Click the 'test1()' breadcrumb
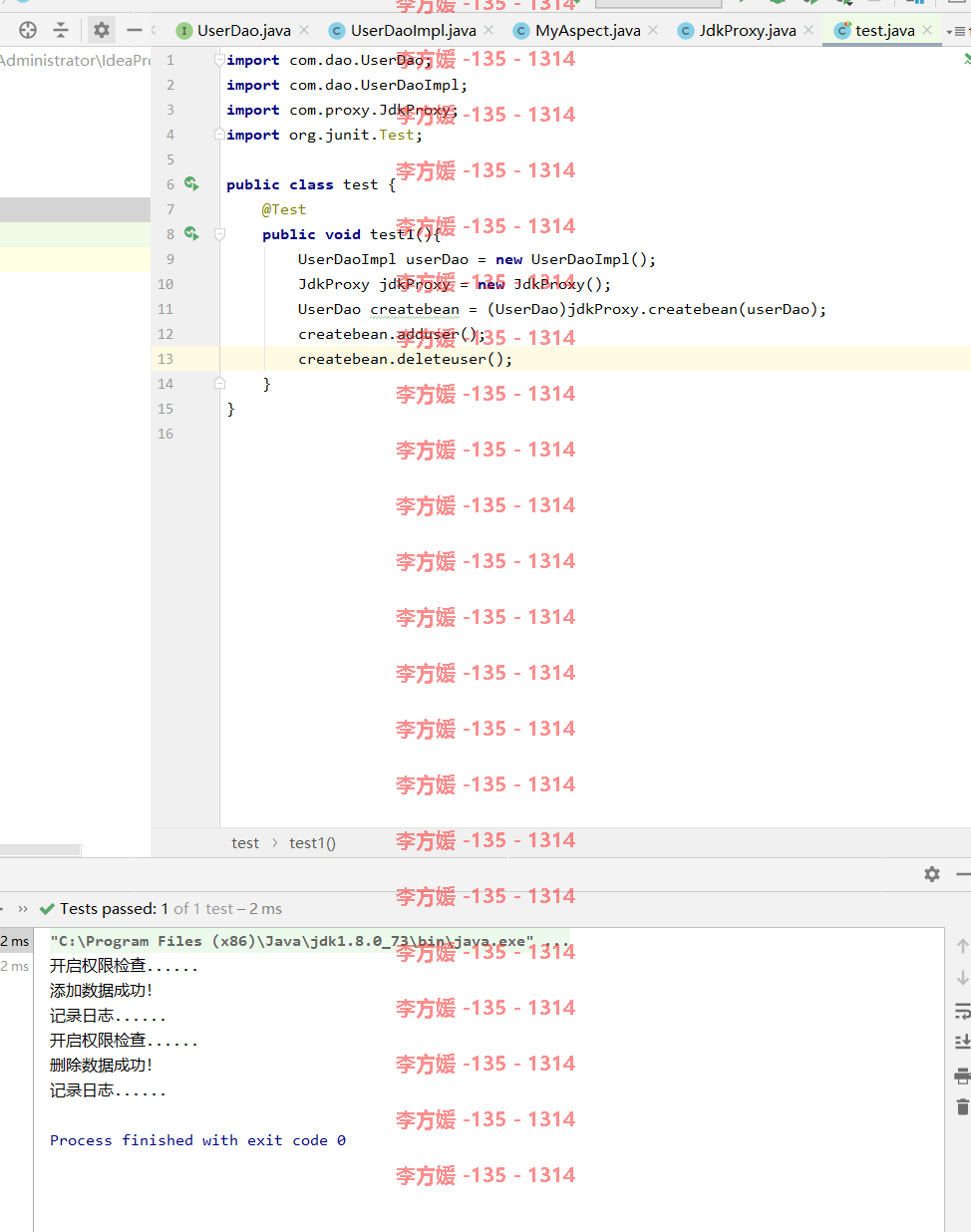The height and width of the screenshot is (1232, 971). click(312, 843)
